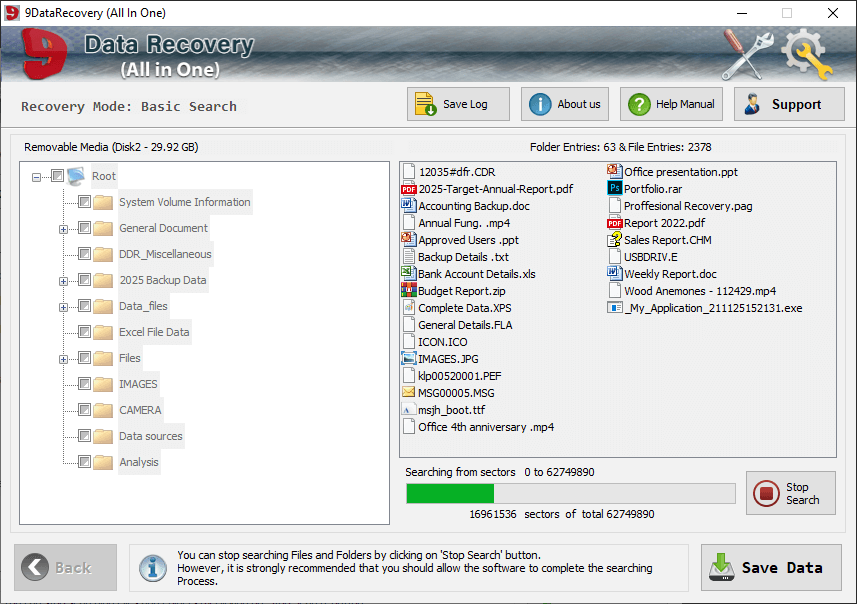Click the Word icon beside Accounting Backup.doc
Viewport: 857px width, 604px height.
(408, 206)
